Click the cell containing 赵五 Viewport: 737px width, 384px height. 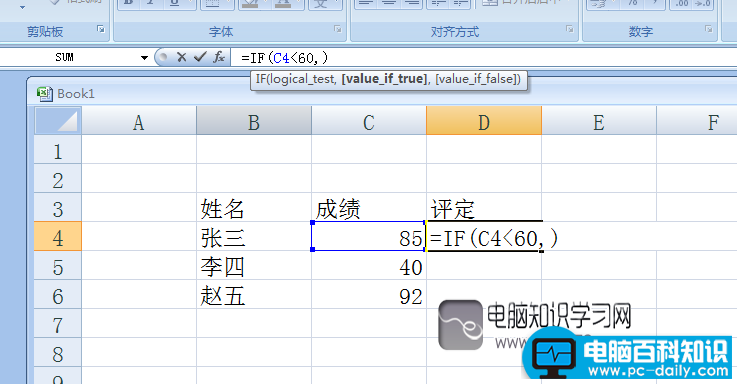254,294
